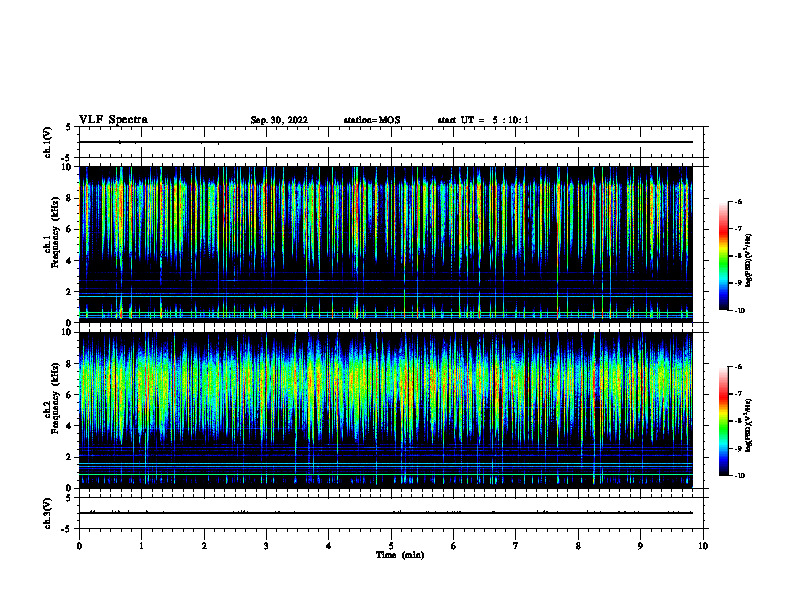
Task: Click the ch.2 spectrogram color scale bar
Action: click(723, 421)
